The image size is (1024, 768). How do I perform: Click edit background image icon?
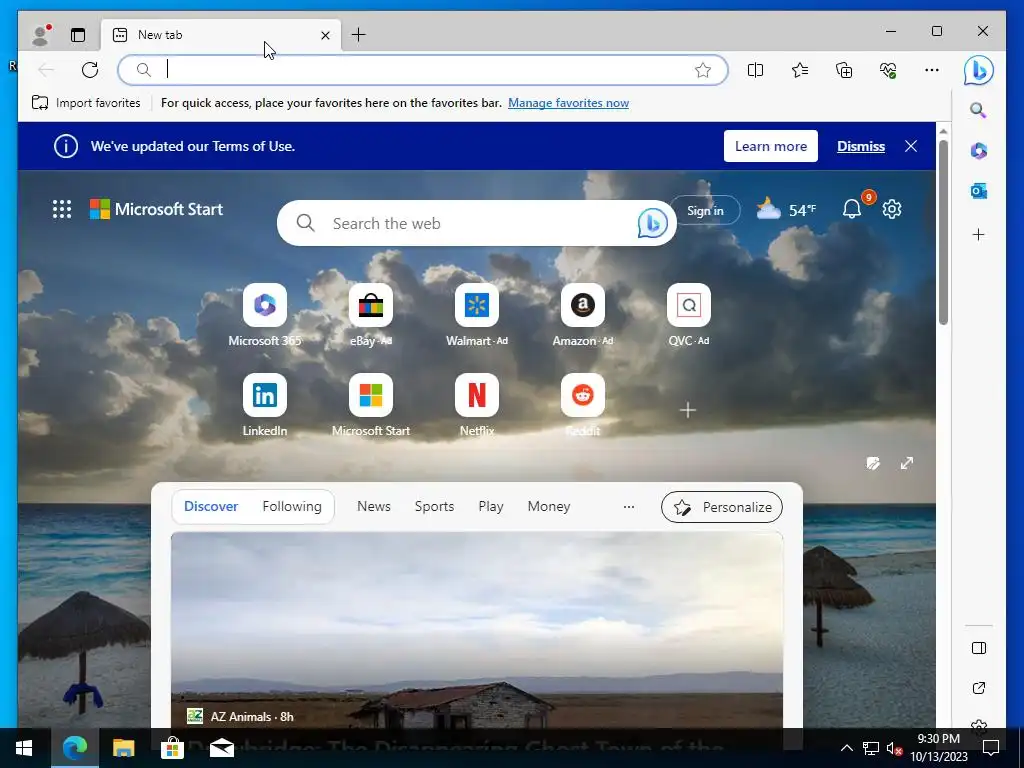click(873, 463)
